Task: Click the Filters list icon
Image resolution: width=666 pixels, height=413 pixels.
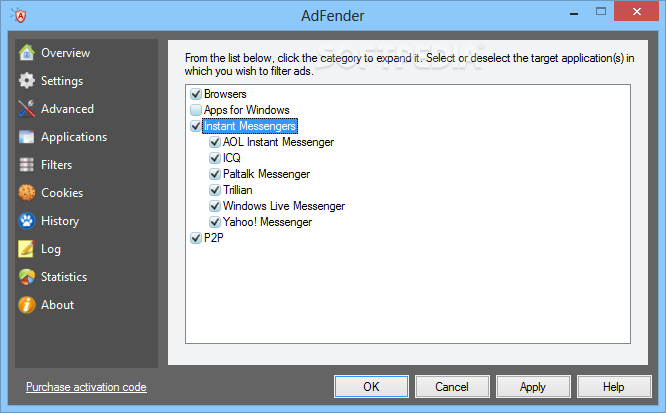Action: coord(27,165)
